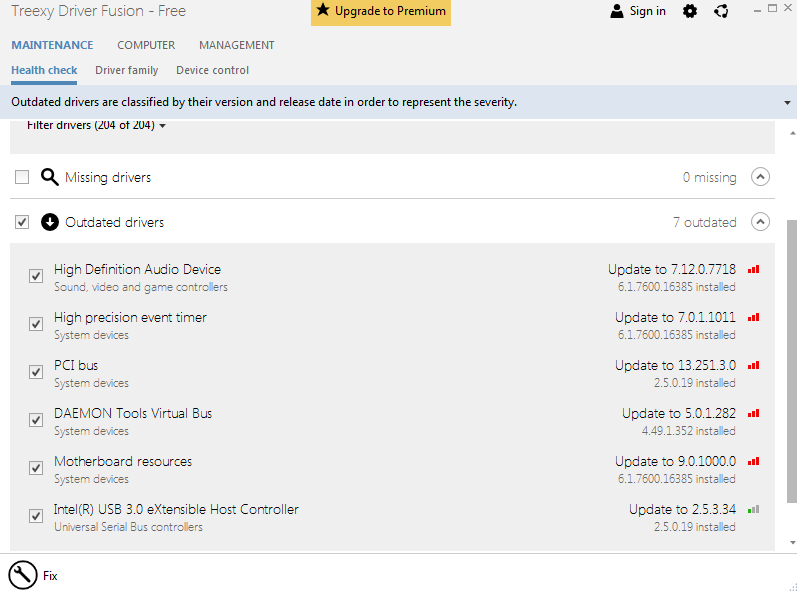Click the Fix button label
Image resolution: width=797 pixels, height=591 pixels.
pyautogui.click(x=50, y=576)
